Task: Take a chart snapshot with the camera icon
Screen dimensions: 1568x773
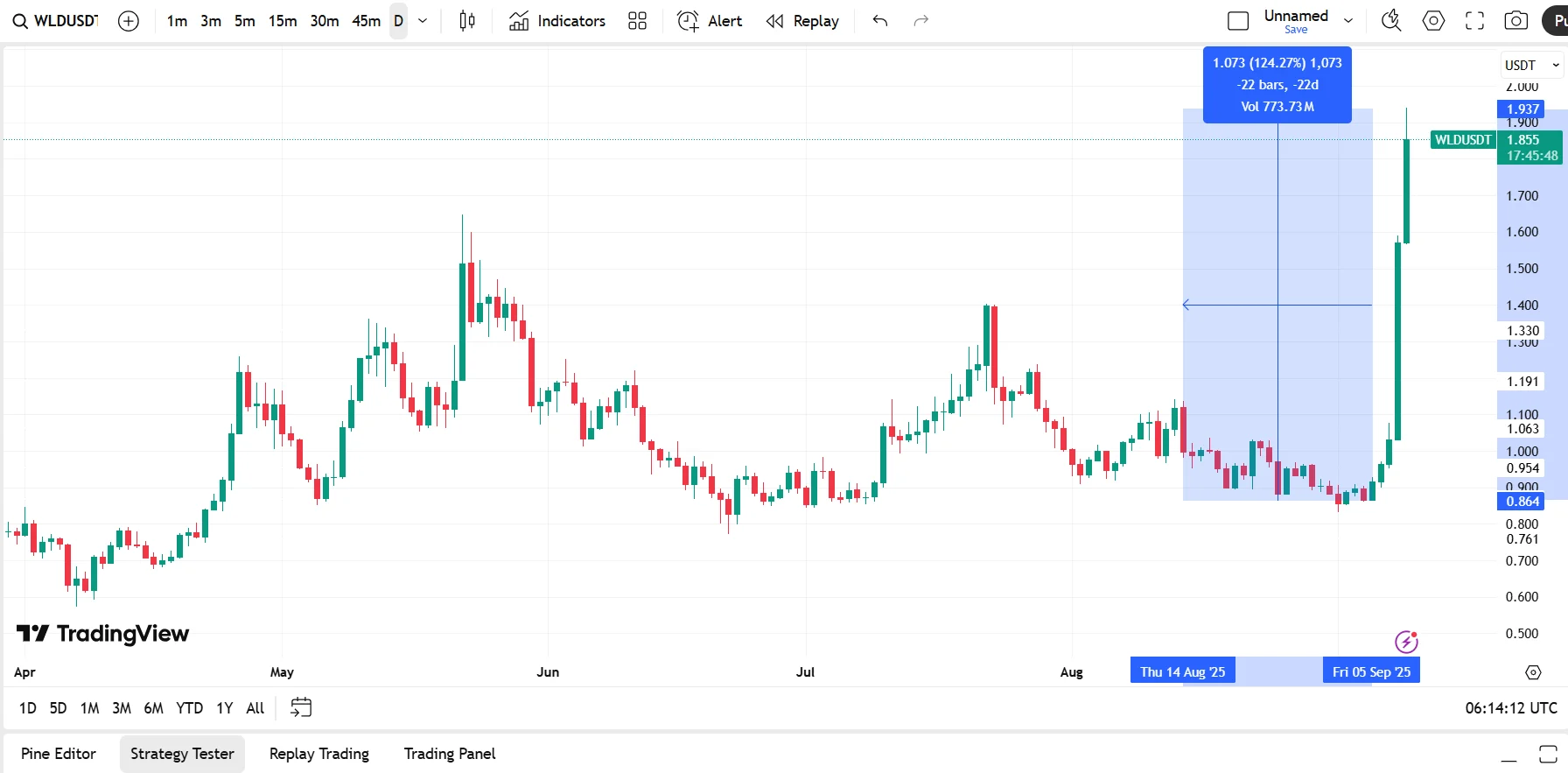Action: 1516,20
